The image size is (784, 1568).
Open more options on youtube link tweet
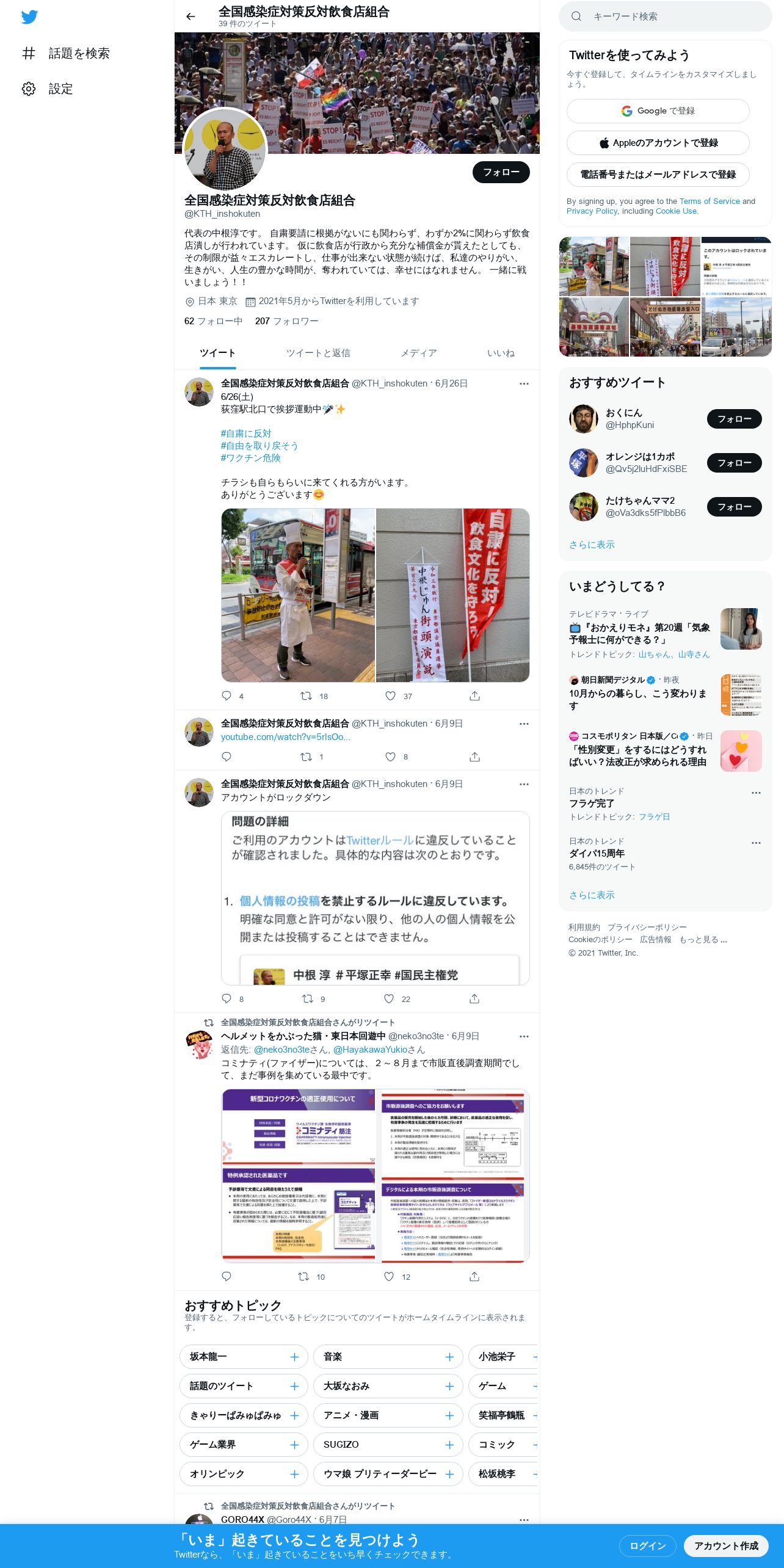(x=524, y=724)
